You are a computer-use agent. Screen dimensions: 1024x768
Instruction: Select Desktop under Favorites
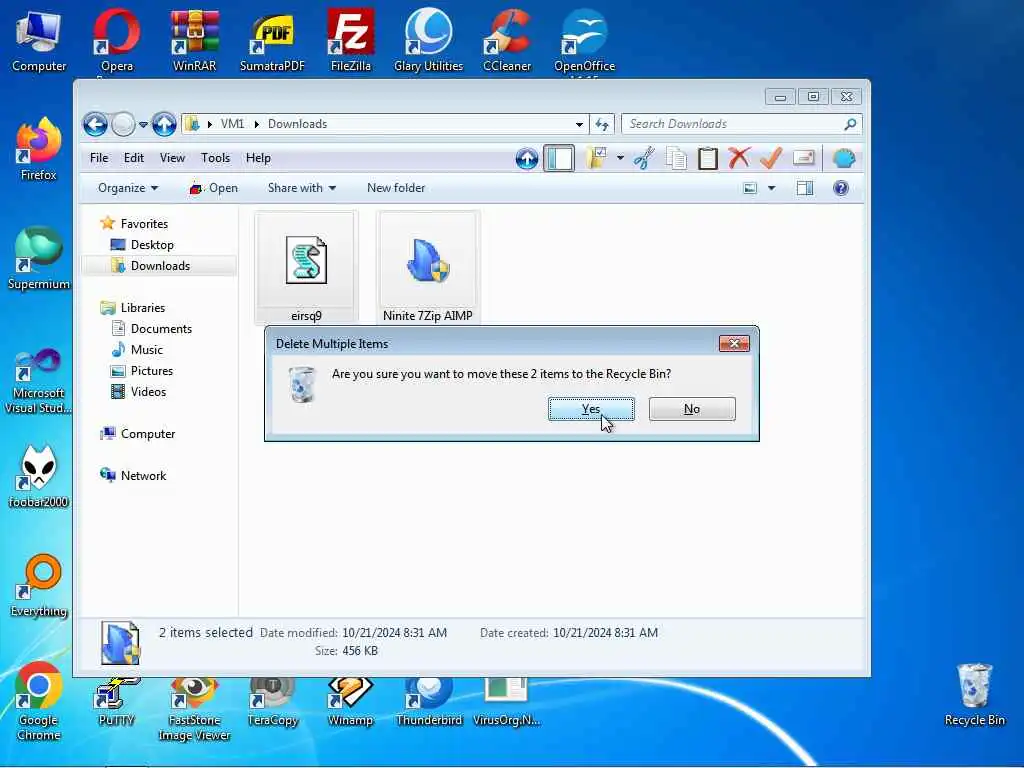point(152,245)
